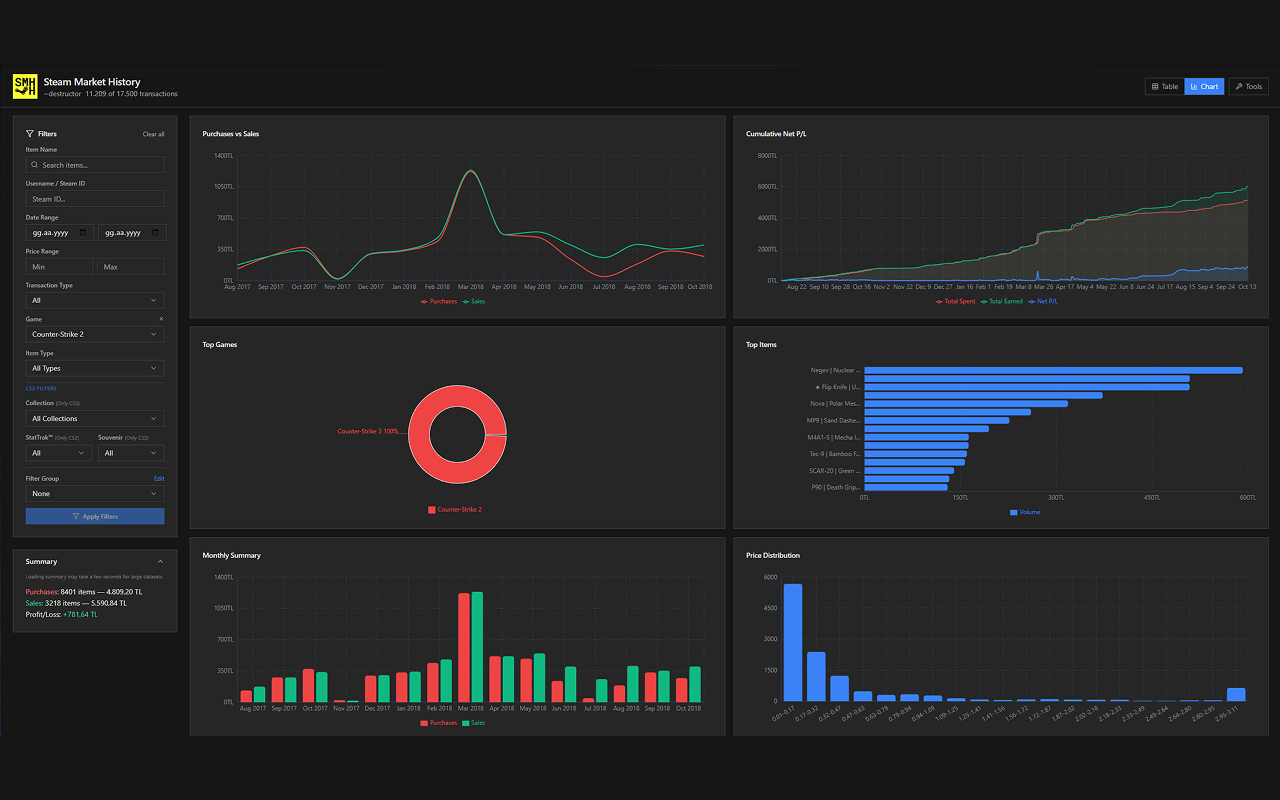Toggle the Purchases legend in Purchases vs Sales
Image resolution: width=1280 pixels, height=800 pixels.
[x=439, y=301]
